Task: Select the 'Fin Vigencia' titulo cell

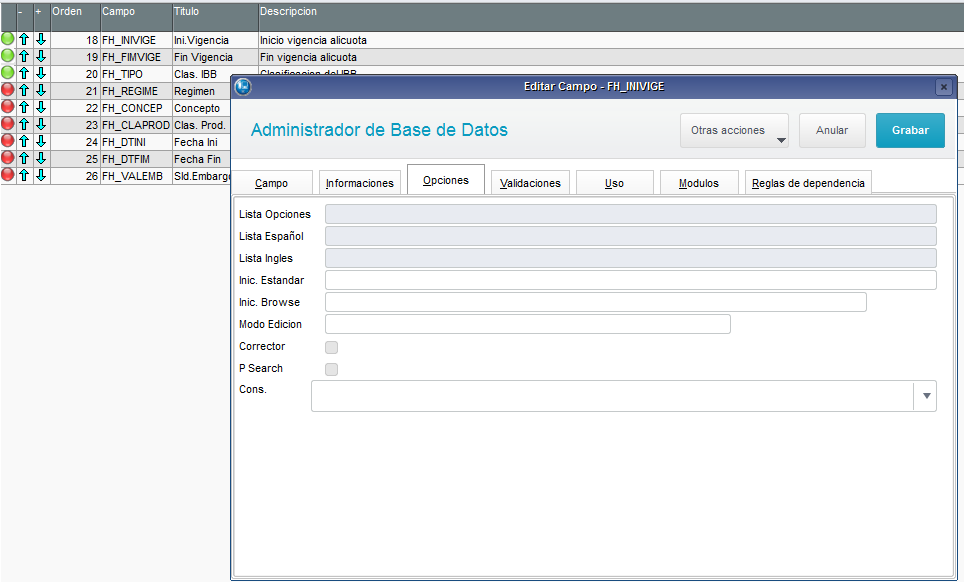Action: coord(215,57)
